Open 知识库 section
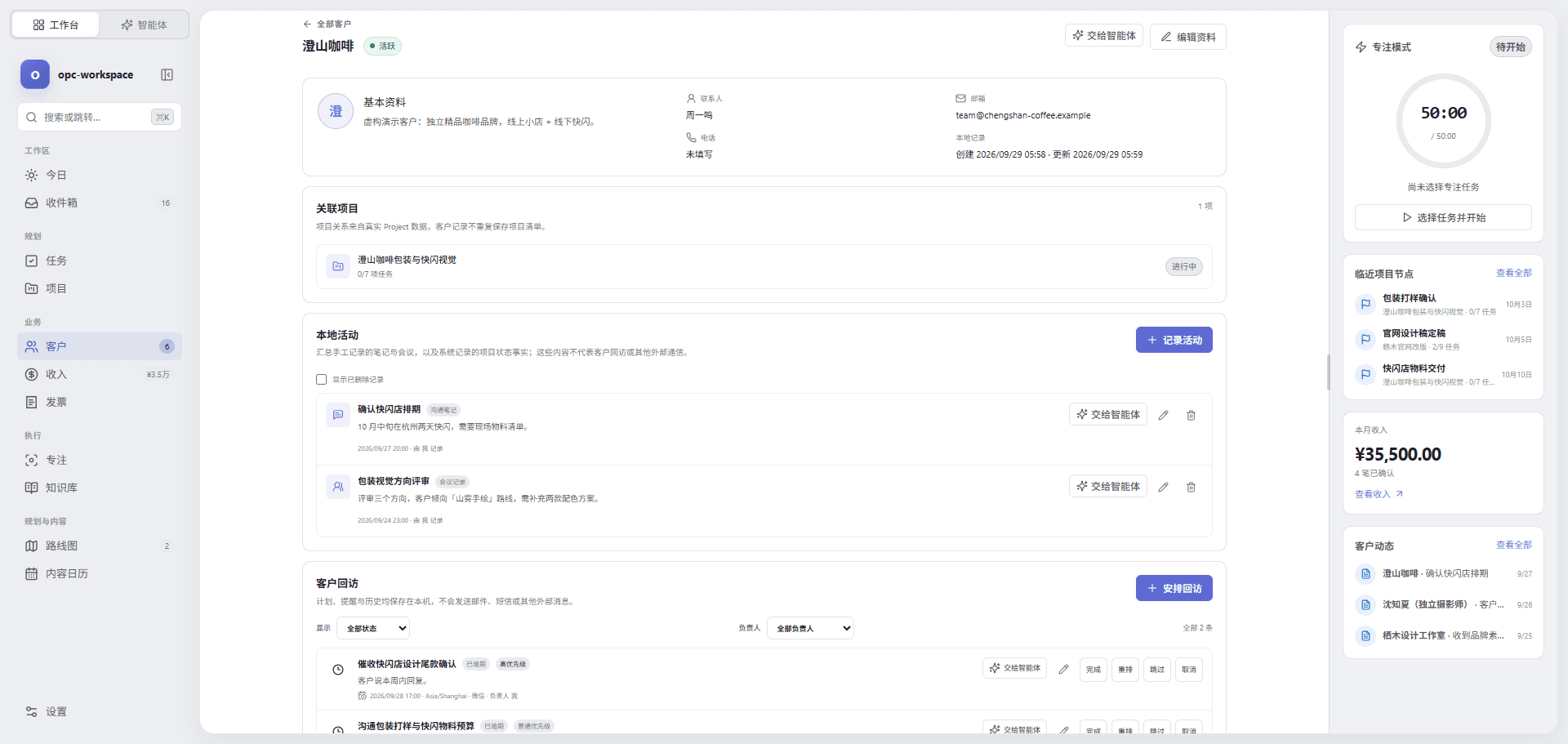Viewport: 1568px width, 744px height. pos(100,488)
